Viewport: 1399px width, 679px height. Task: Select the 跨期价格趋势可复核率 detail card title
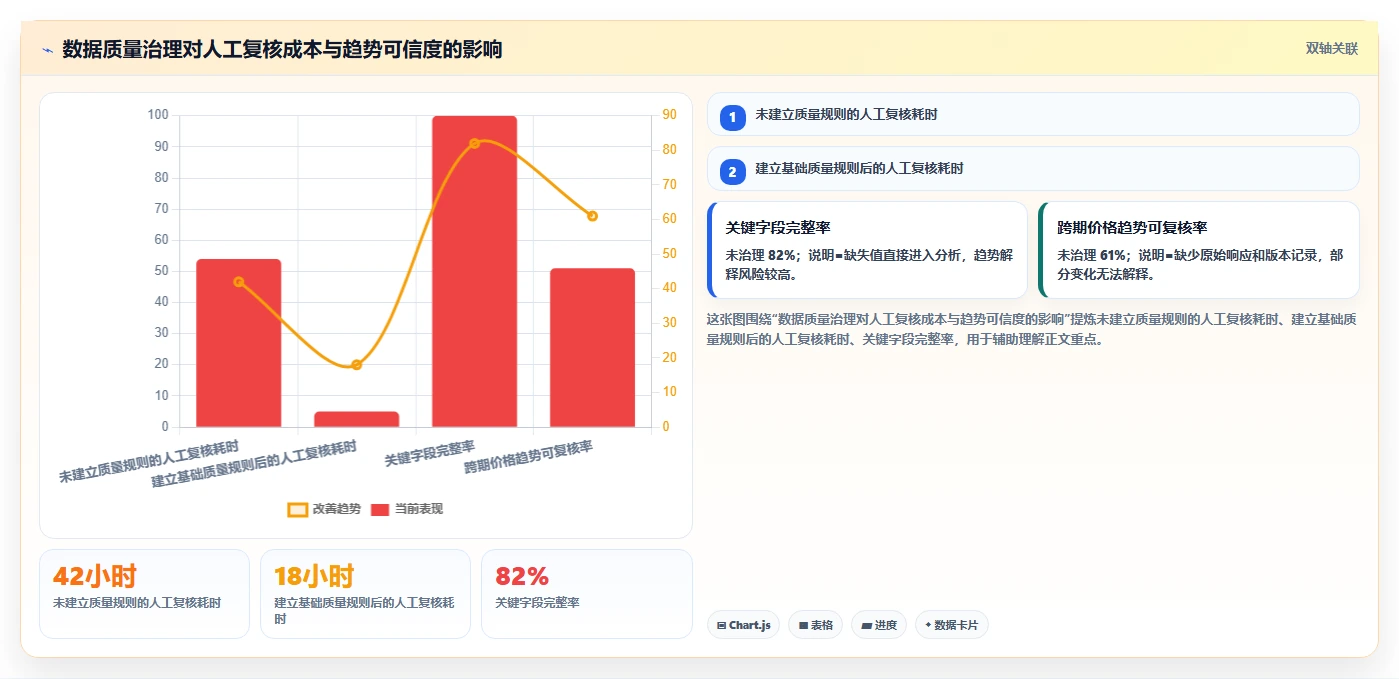(x=1132, y=228)
